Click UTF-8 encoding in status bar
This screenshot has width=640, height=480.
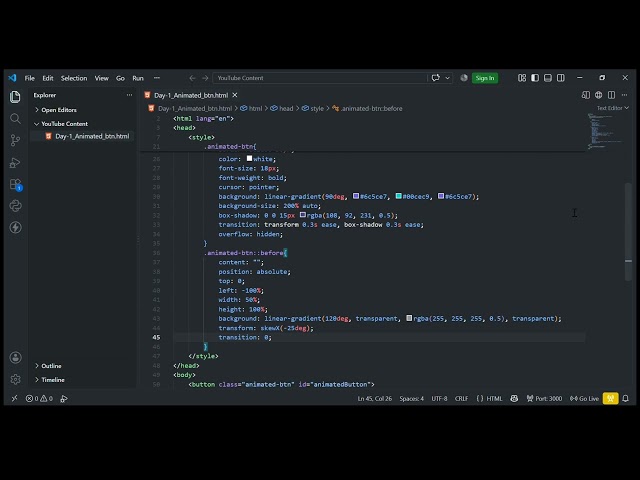(439, 398)
